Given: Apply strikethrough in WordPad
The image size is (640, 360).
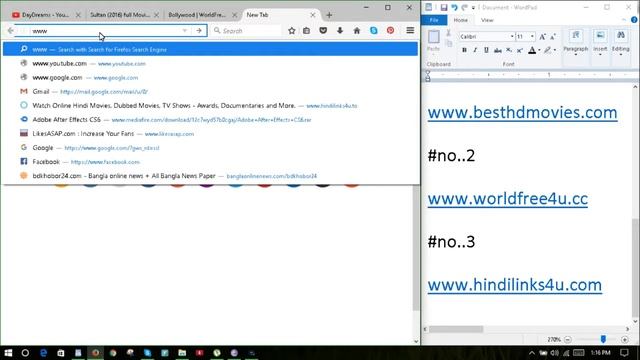Looking at the screenshot, I should click(498, 50).
